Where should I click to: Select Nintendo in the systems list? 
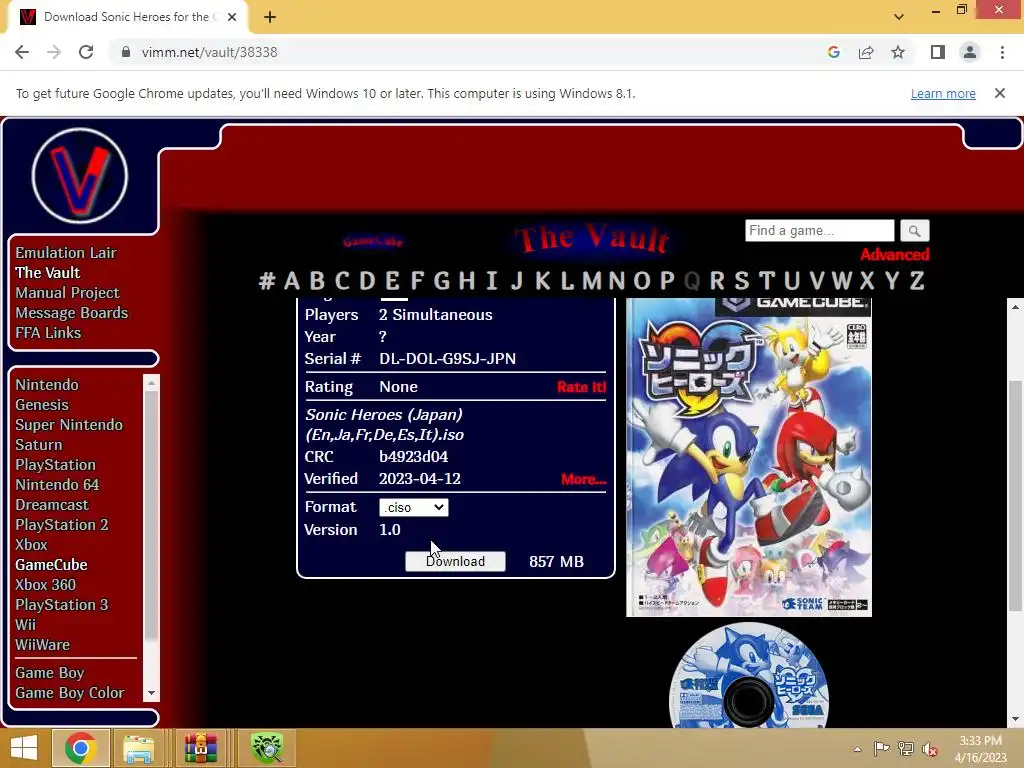coord(47,385)
